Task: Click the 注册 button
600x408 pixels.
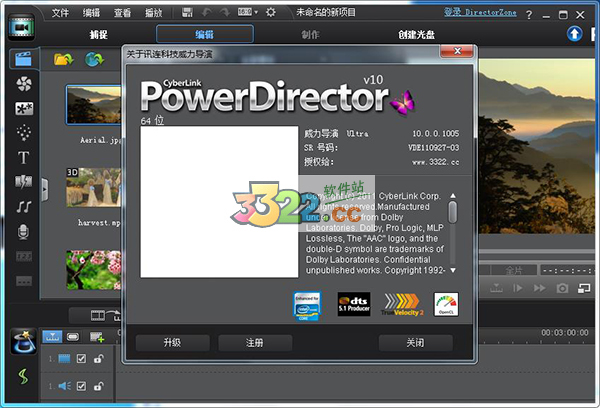Action: point(255,343)
